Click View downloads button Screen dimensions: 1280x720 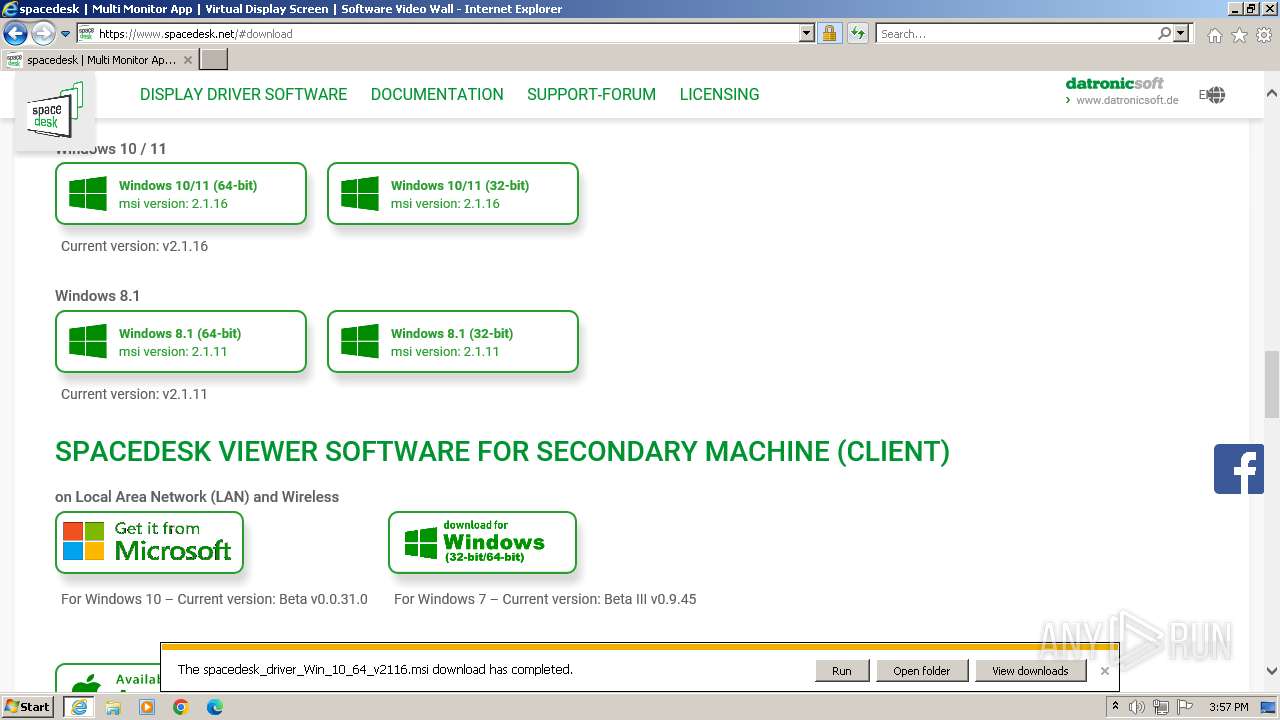pyautogui.click(x=1030, y=671)
